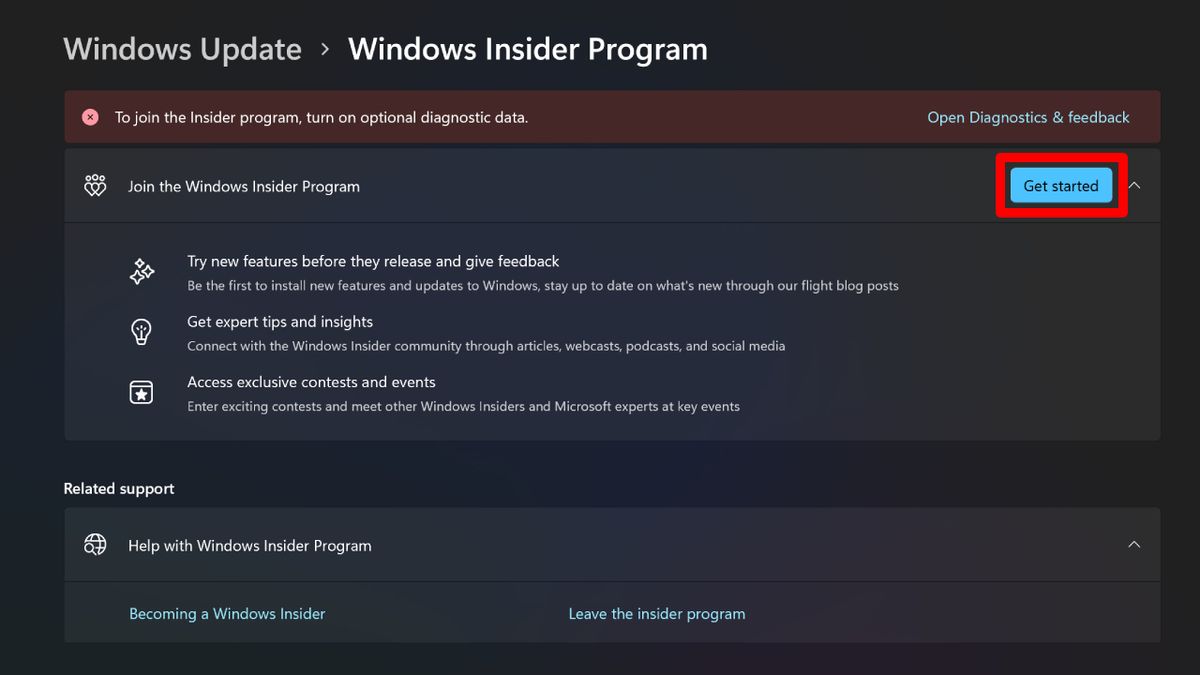
Task: Click the sparkles icon for new features
Action: (142, 272)
